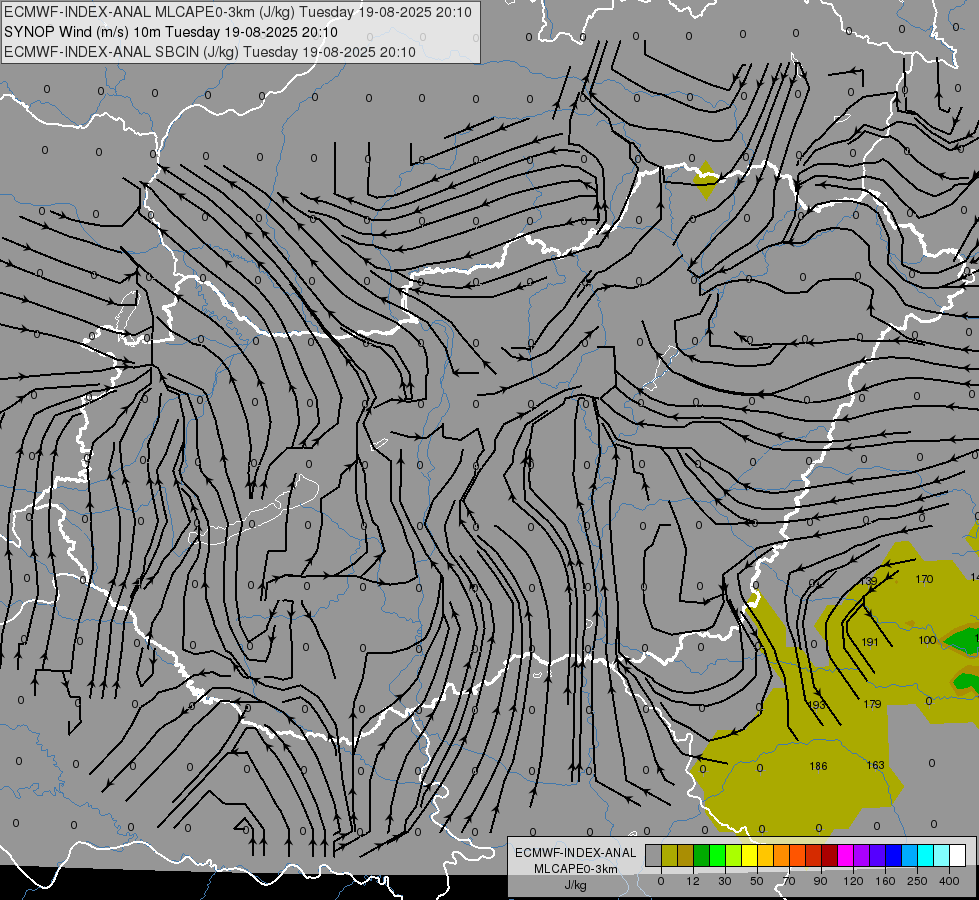Click the legend tick label 30
The width and height of the screenshot is (979, 900).
[x=725, y=881]
